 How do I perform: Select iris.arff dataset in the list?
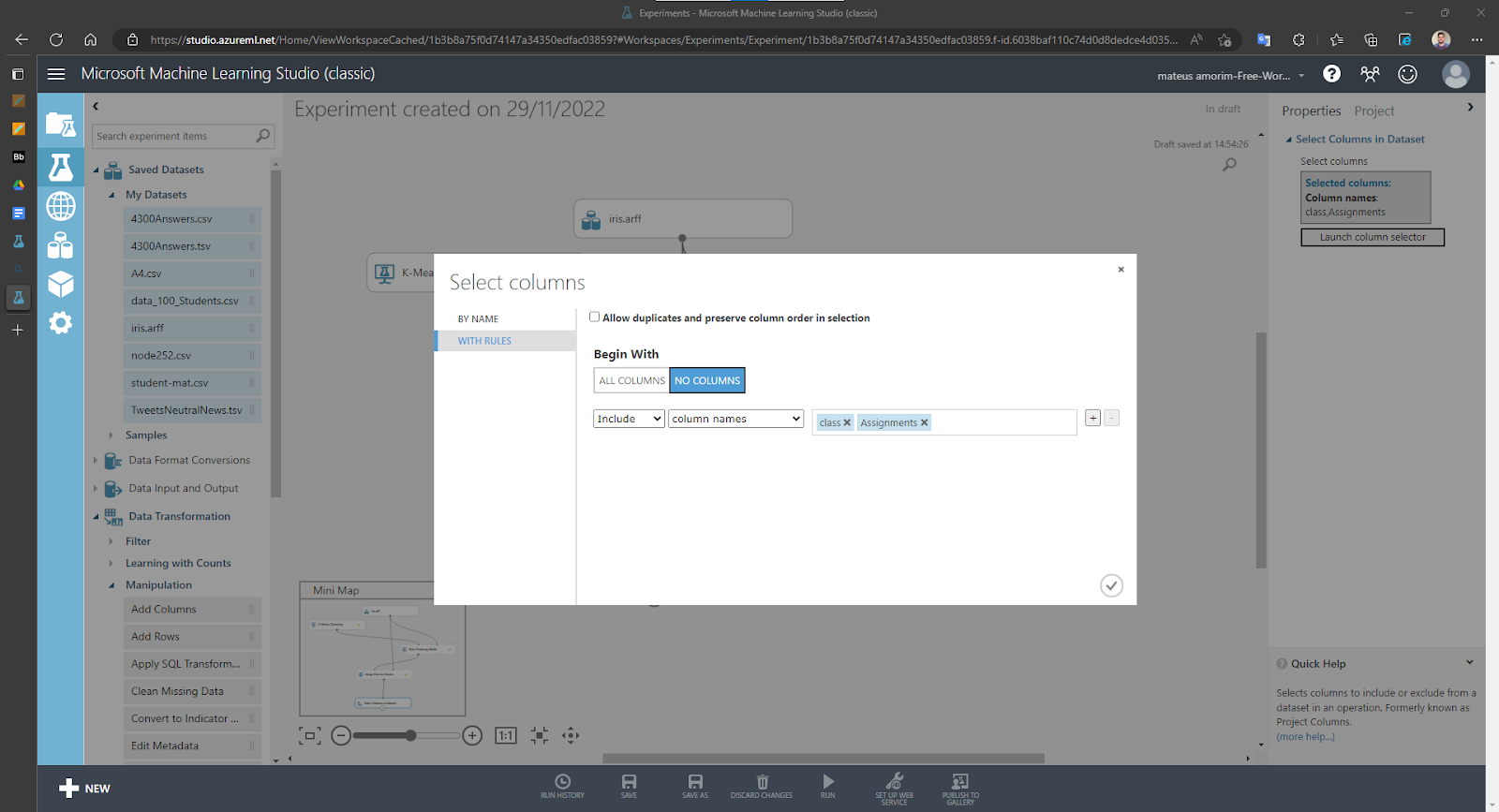pos(192,328)
